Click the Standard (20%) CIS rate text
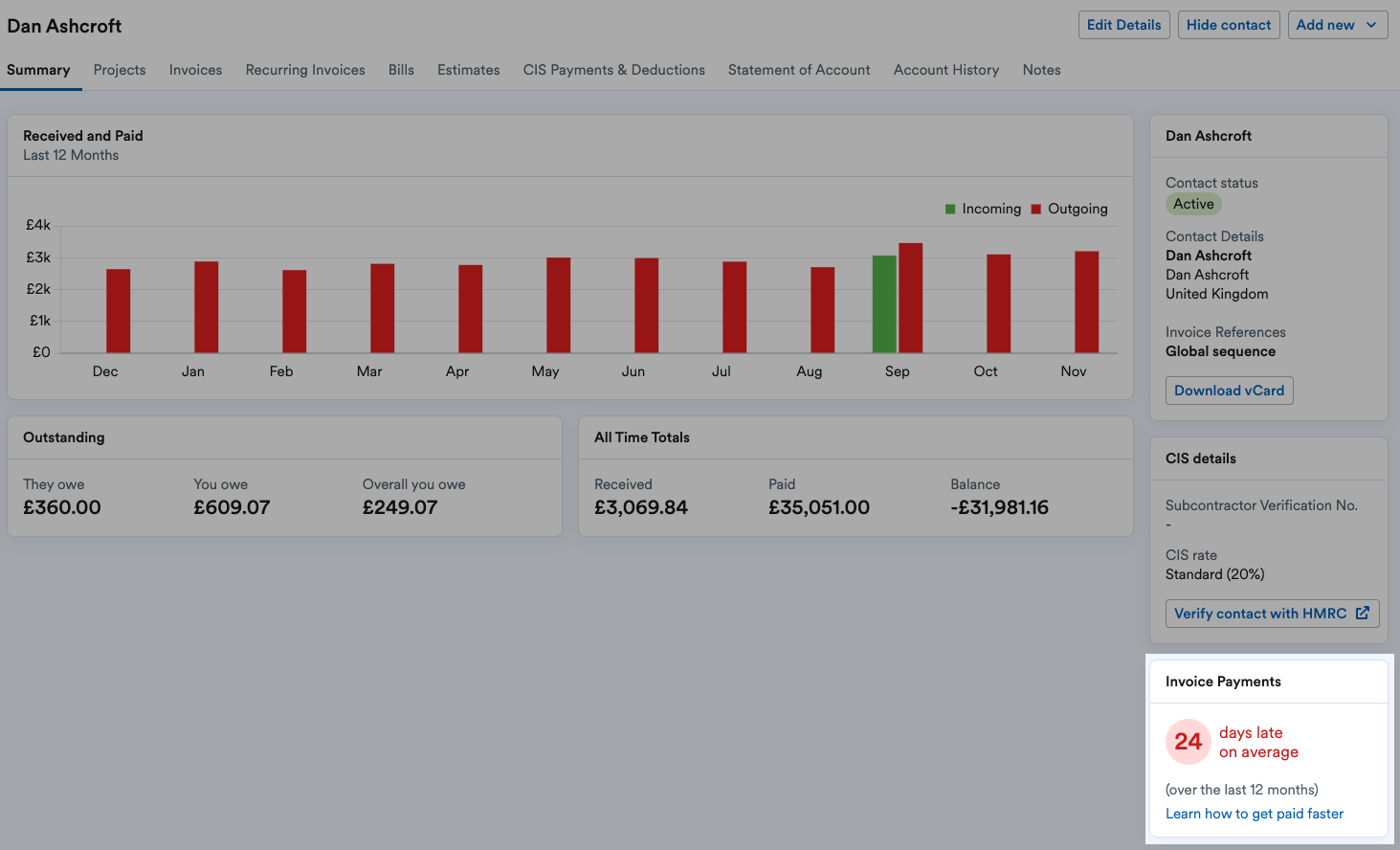Image resolution: width=1400 pixels, height=850 pixels. [x=1215, y=574]
